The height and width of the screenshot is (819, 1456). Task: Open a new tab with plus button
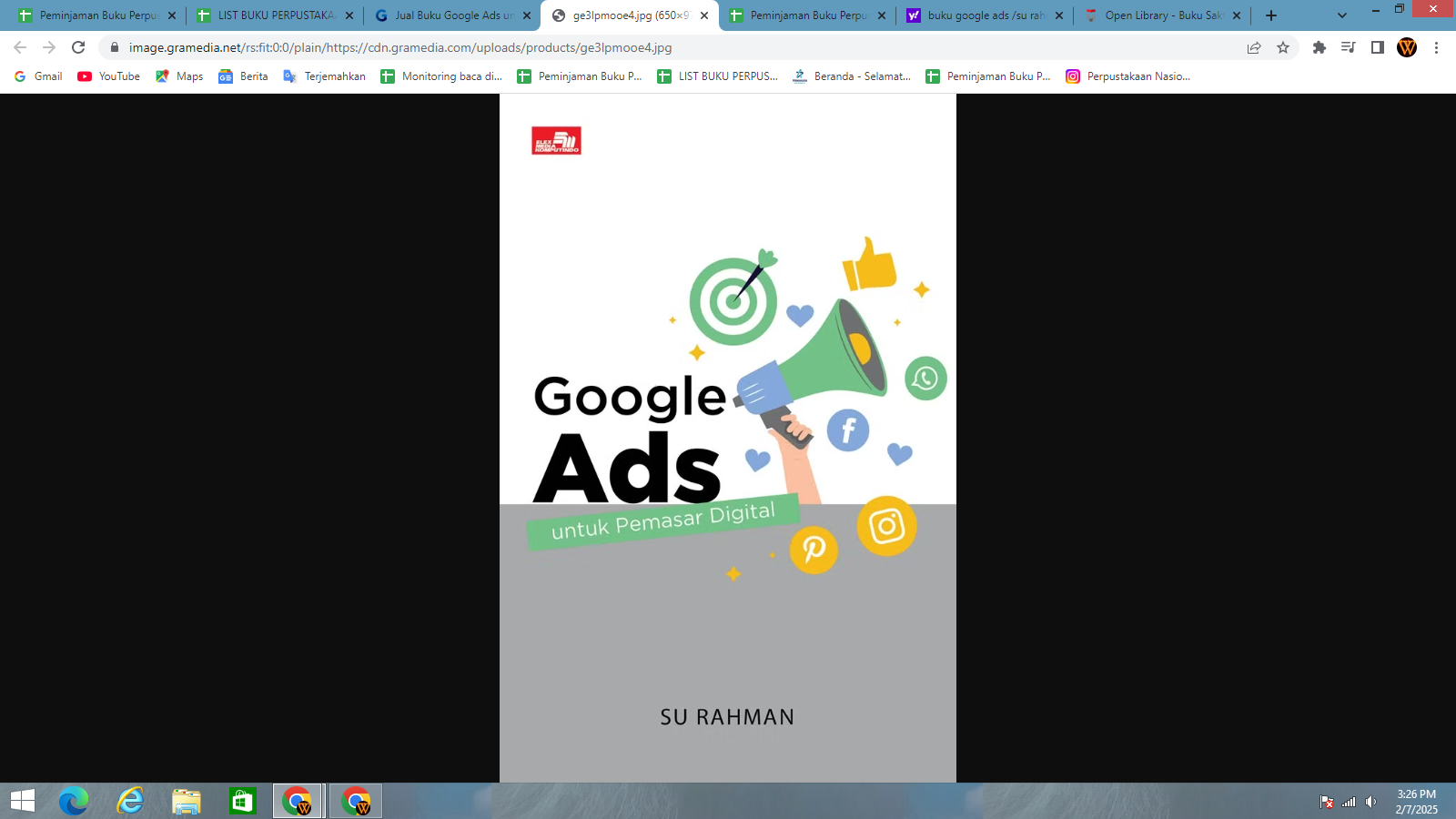pos(1271,15)
